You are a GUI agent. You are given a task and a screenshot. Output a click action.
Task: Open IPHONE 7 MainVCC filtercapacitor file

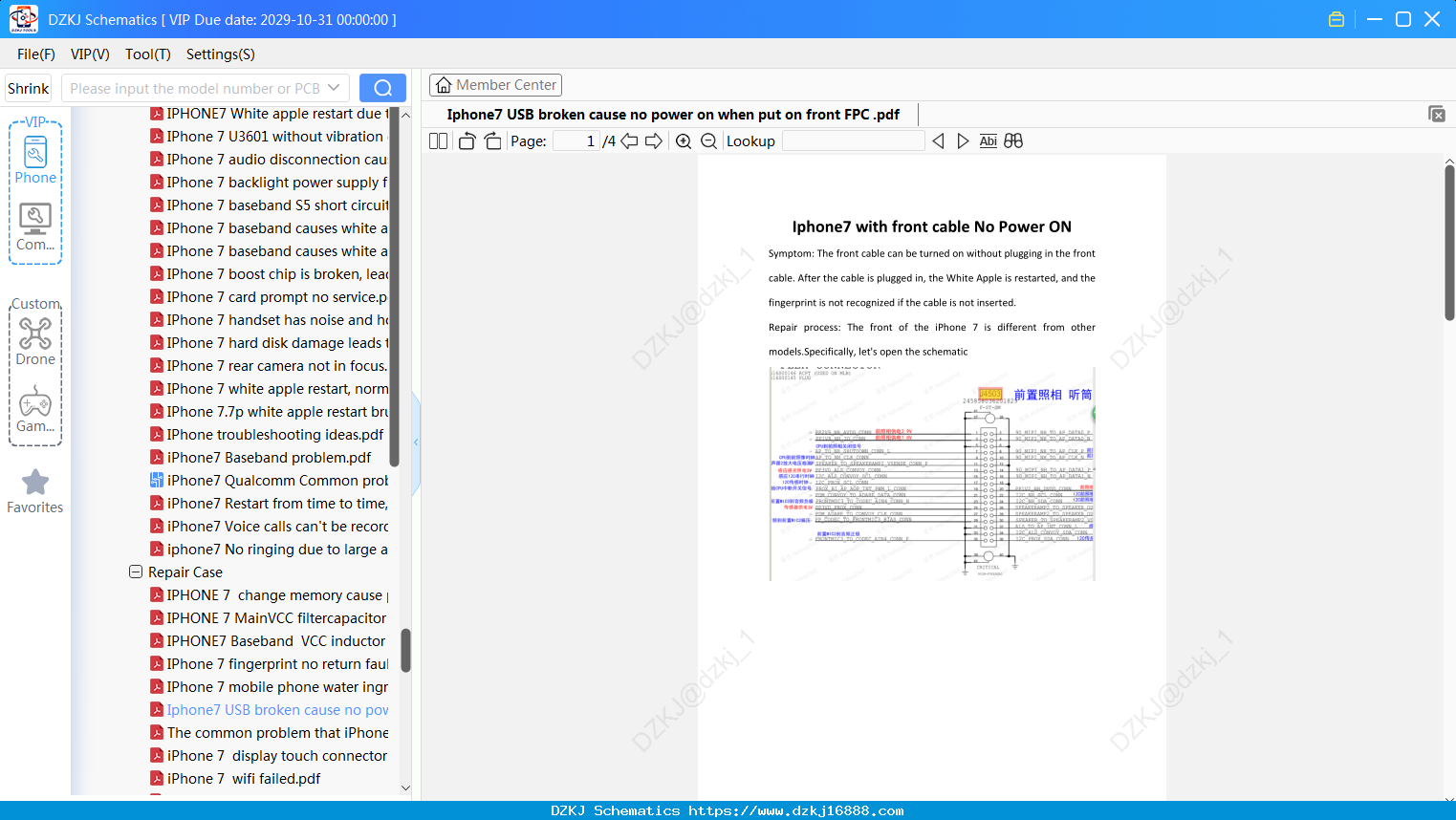tap(277, 618)
